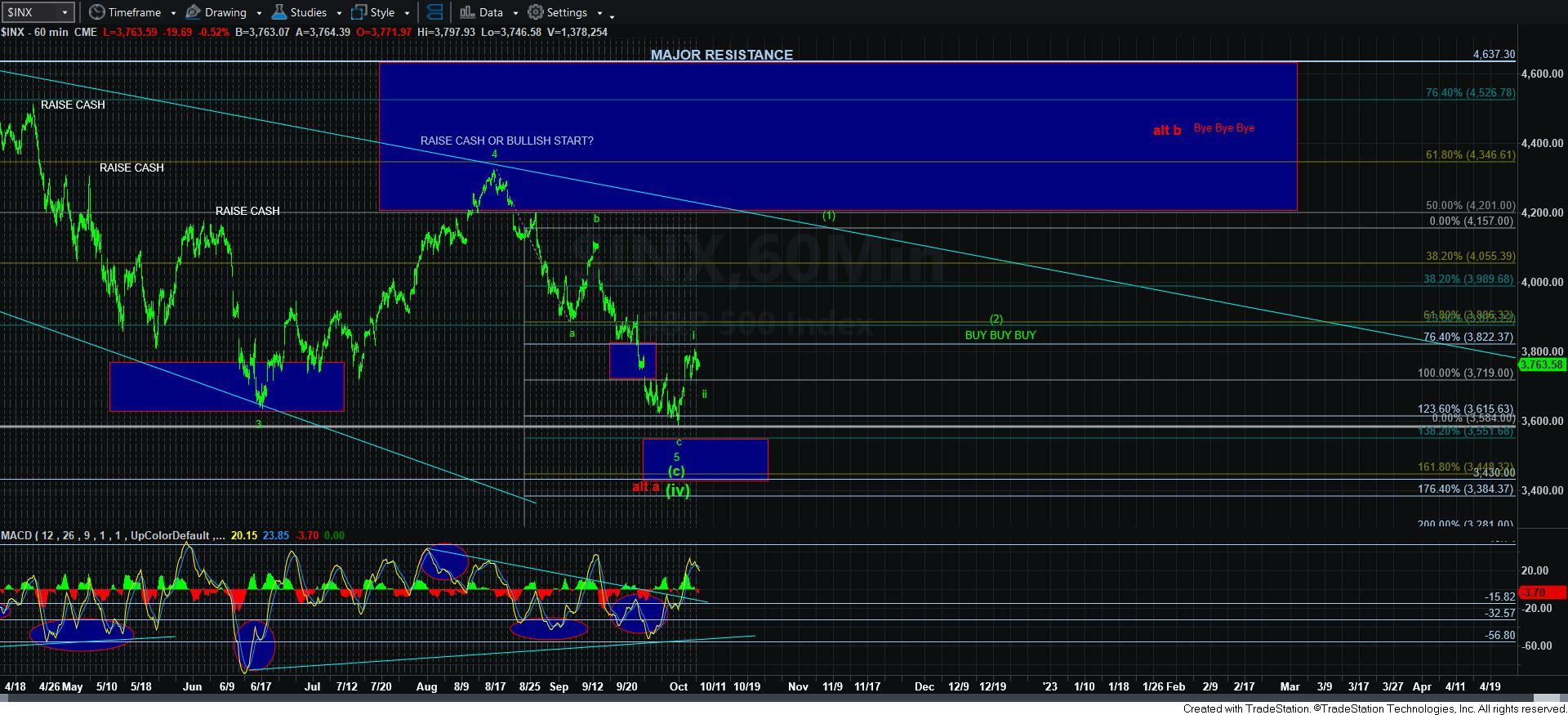Click the Style overlapping squares icon
Image resolution: width=1568 pixels, height=715 pixels.
click(x=359, y=12)
